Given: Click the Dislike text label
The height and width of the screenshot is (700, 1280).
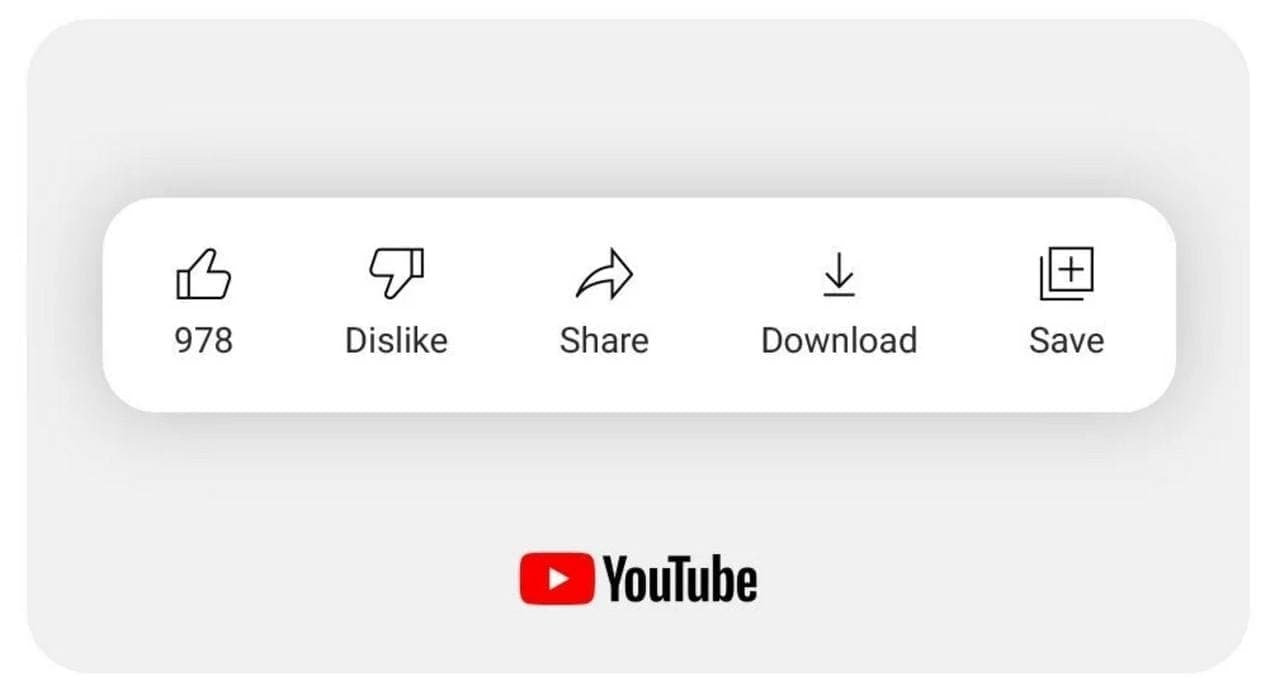Looking at the screenshot, I should pos(396,340).
